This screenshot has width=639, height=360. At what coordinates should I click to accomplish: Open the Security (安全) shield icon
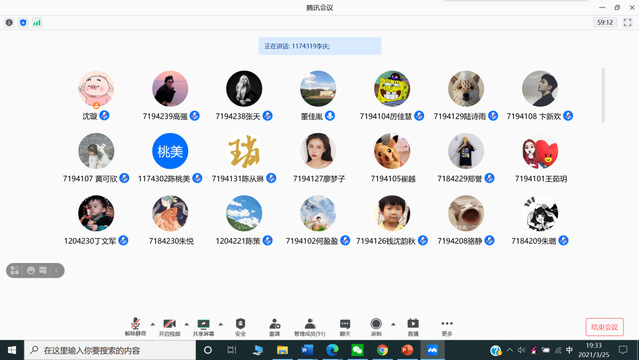pyautogui.click(x=240, y=327)
